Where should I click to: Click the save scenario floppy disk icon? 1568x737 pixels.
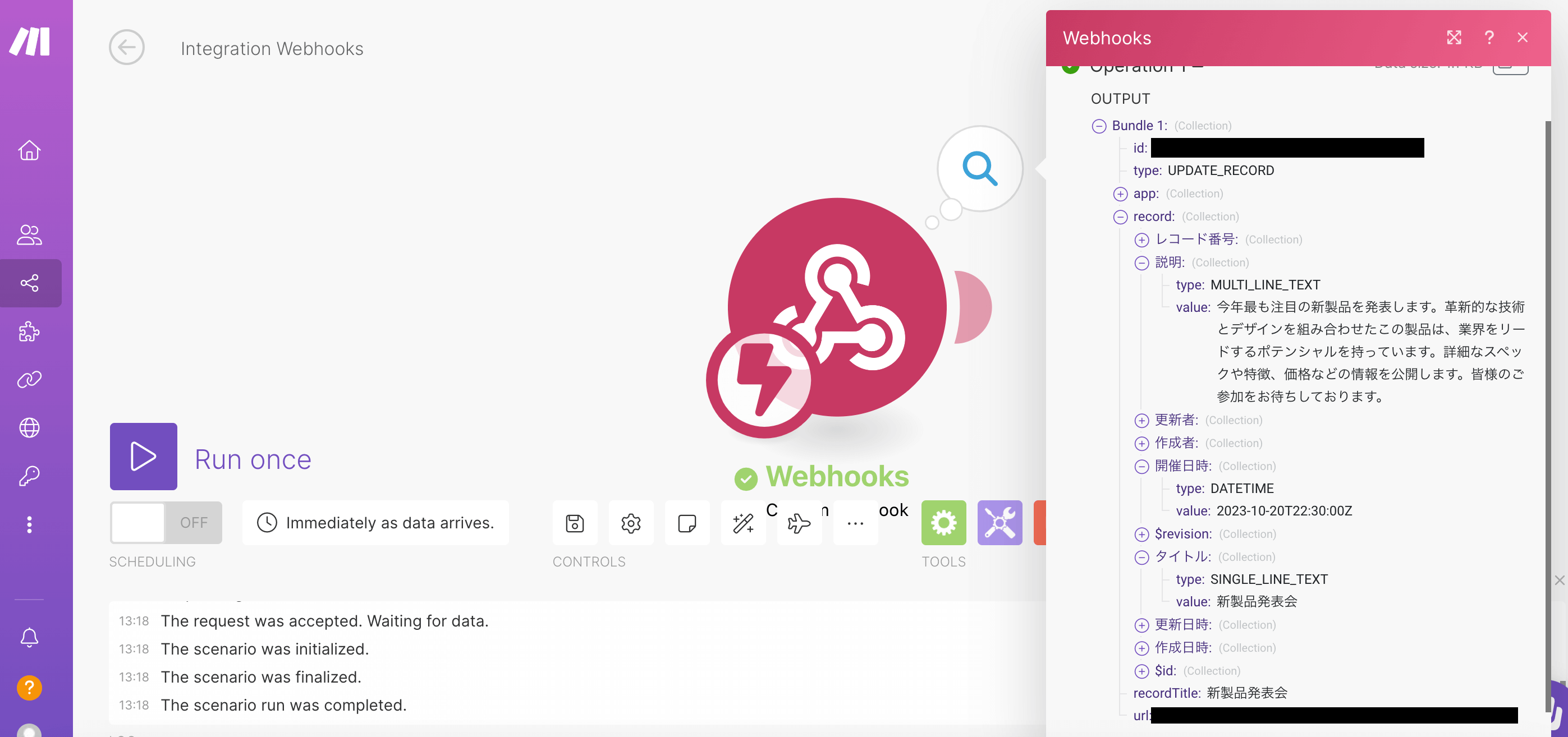[x=575, y=523]
